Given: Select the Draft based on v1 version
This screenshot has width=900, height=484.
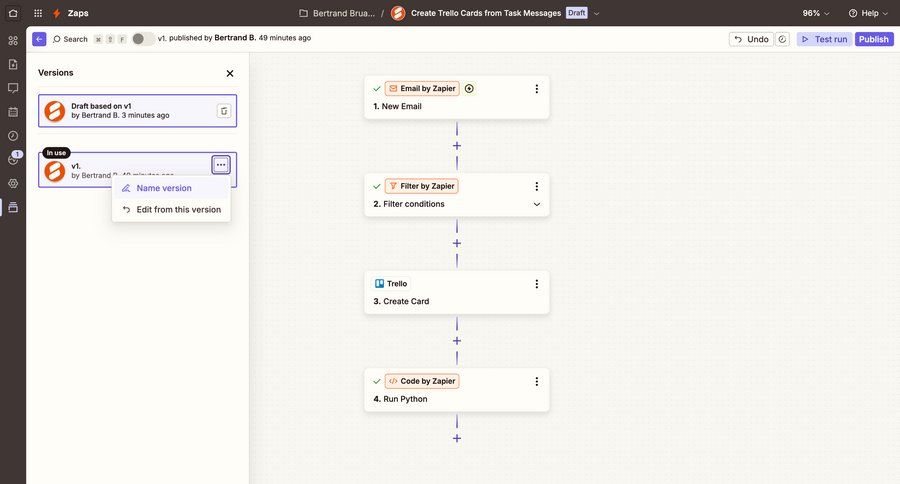Looking at the screenshot, I should tap(137, 111).
